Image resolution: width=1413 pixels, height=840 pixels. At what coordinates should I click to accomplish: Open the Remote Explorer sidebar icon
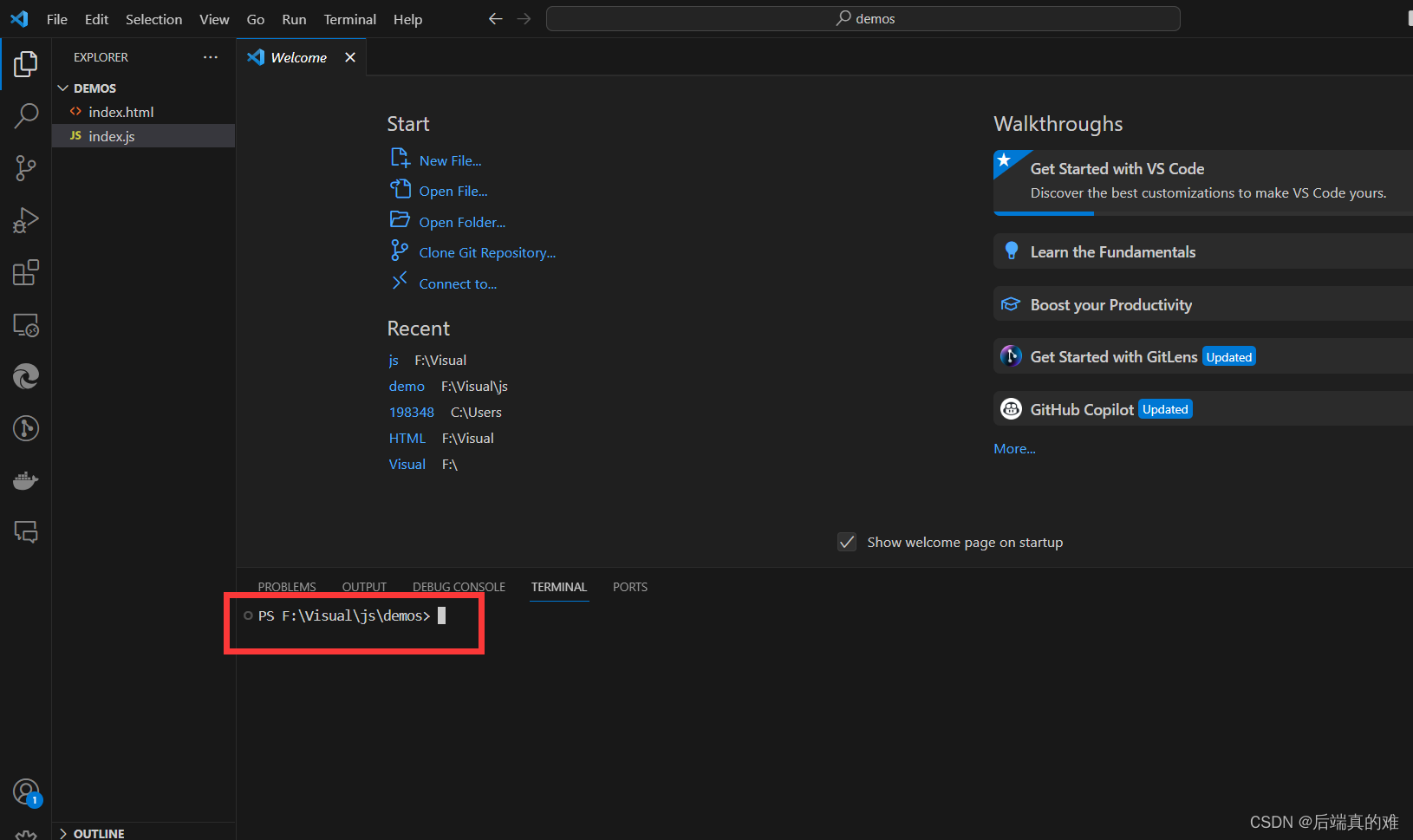click(x=26, y=324)
